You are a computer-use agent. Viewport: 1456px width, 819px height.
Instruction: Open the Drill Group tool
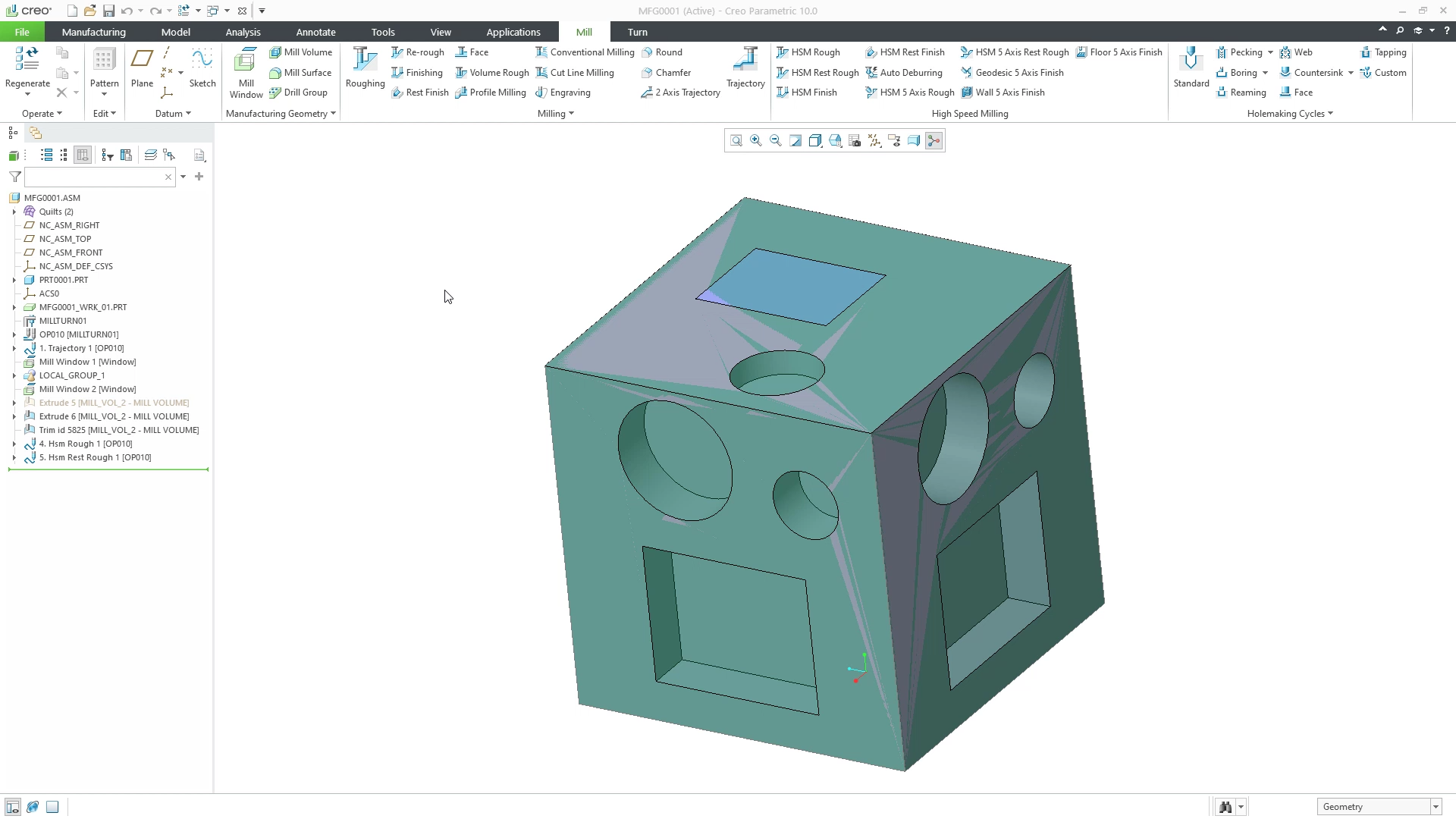coord(300,92)
